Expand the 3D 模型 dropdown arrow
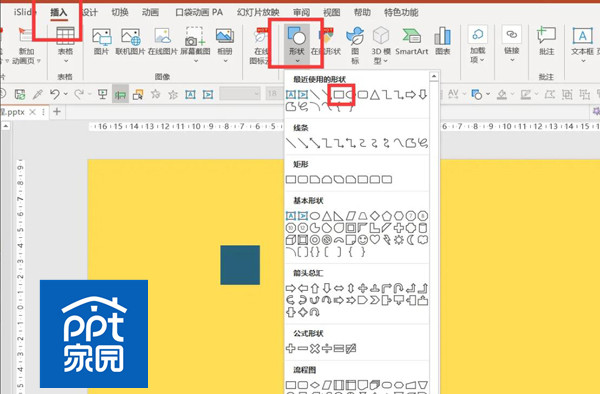Viewport: 600px width, 394px height. [x=385, y=60]
